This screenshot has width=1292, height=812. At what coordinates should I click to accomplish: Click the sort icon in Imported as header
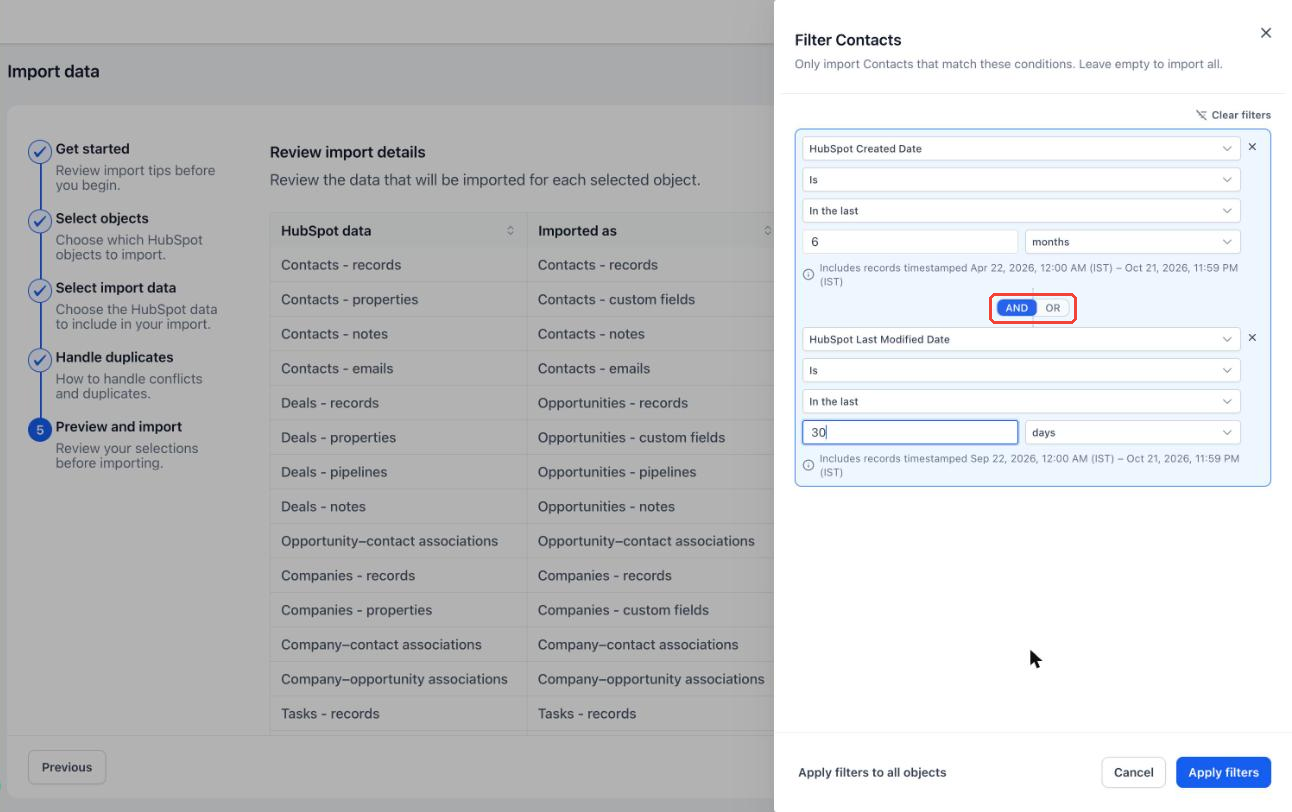click(x=767, y=231)
